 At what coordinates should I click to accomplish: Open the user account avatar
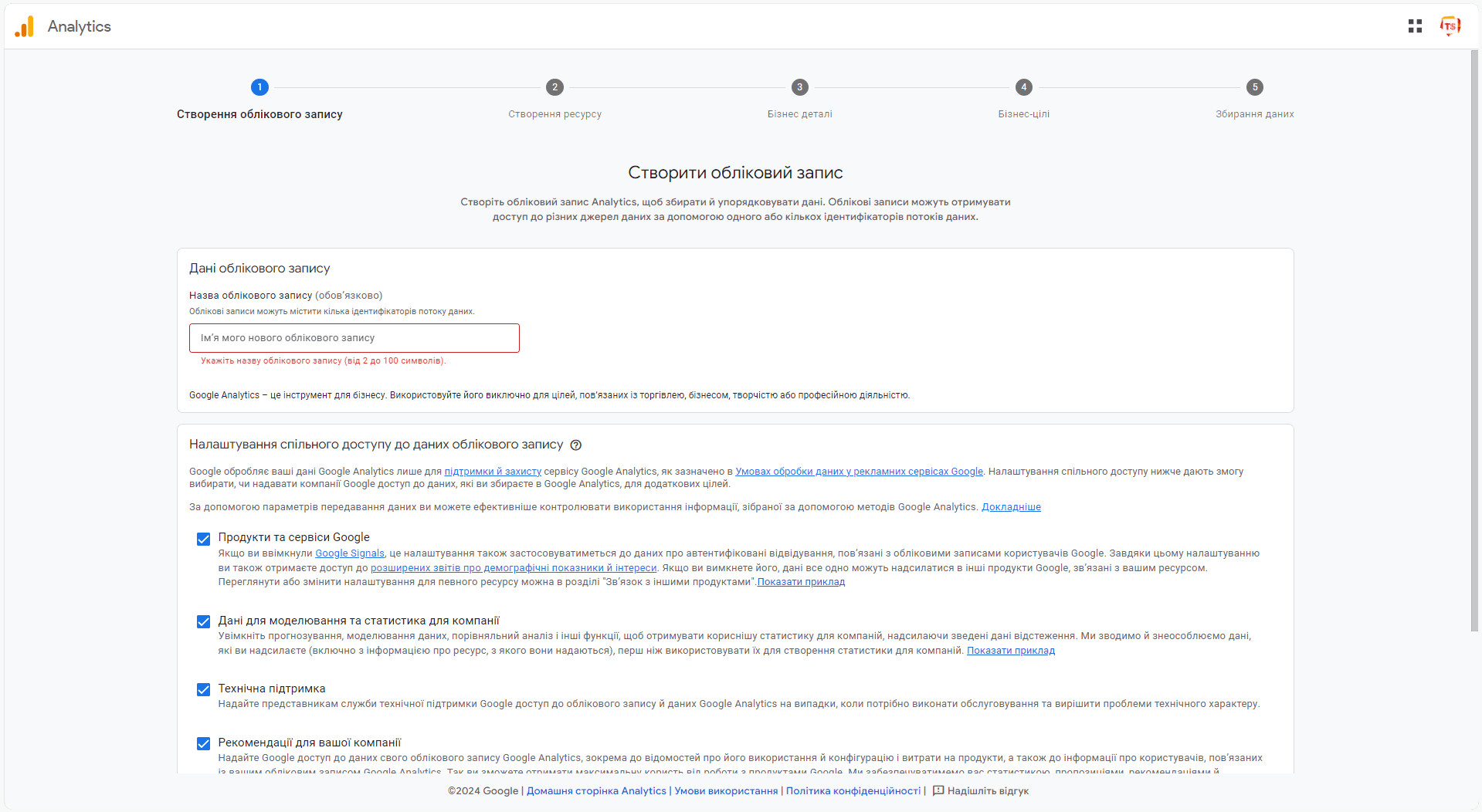pos(1450,26)
